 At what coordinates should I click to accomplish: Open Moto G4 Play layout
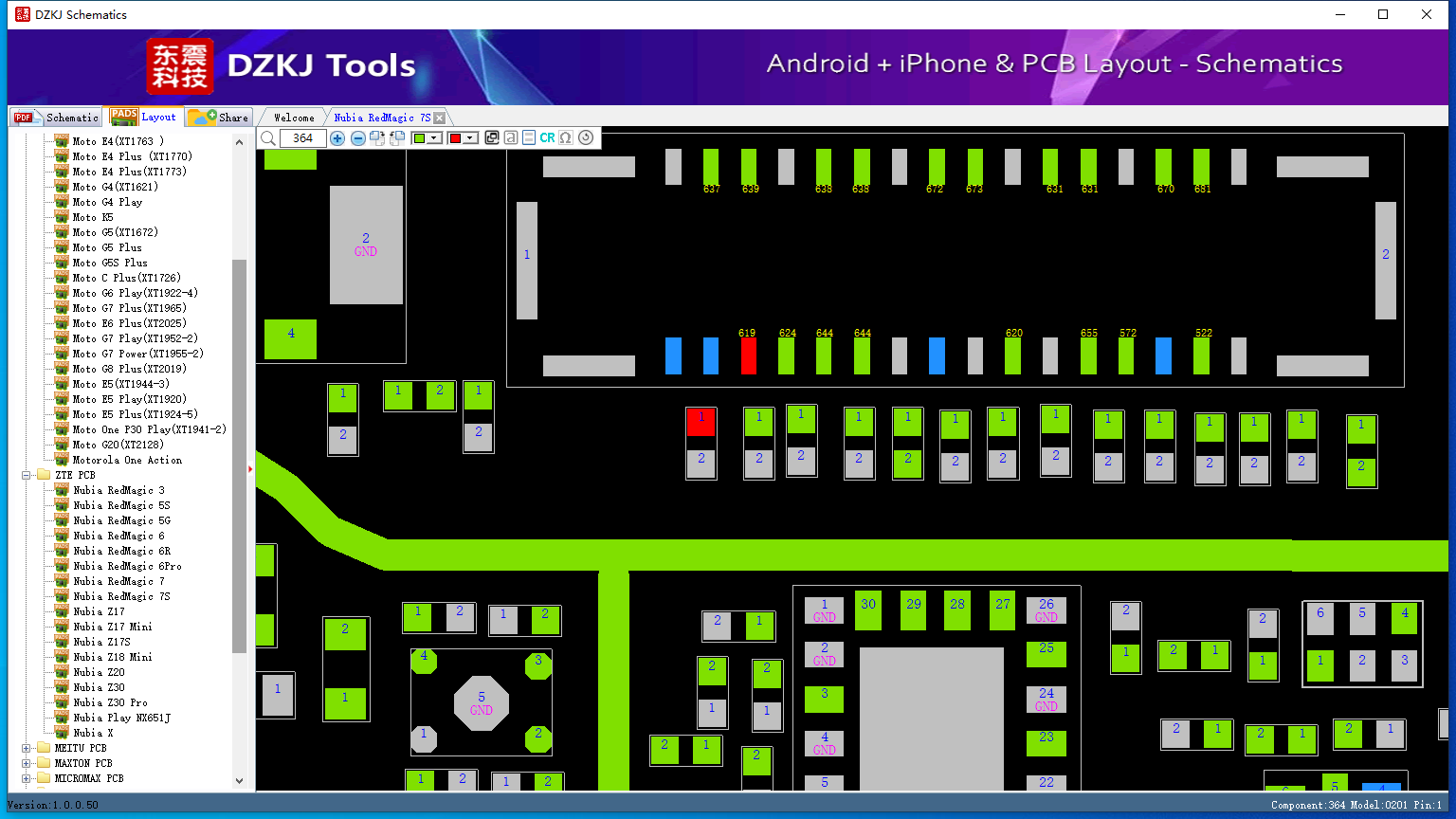(107, 202)
